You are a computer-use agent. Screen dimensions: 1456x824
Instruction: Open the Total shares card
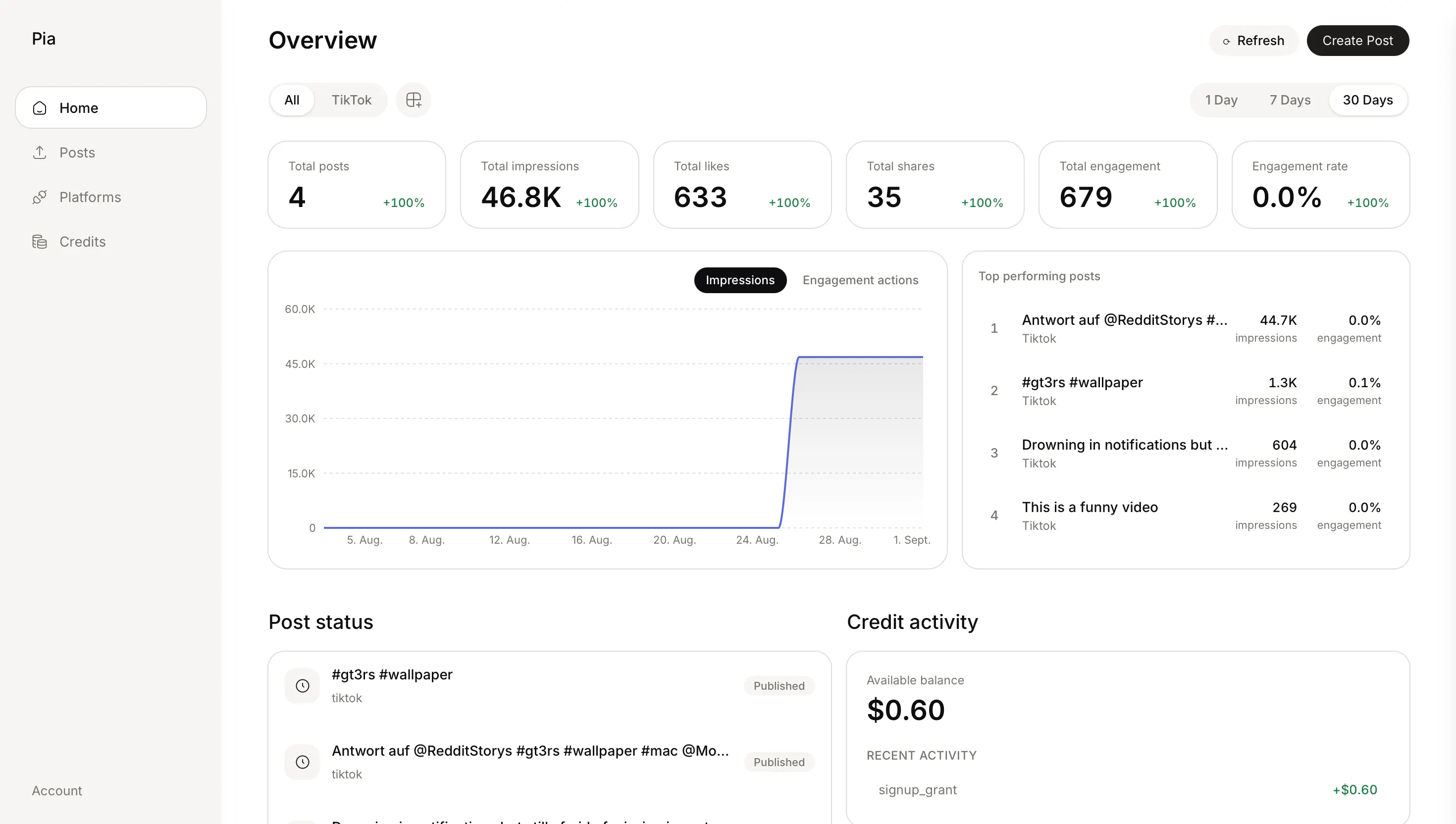tap(935, 185)
